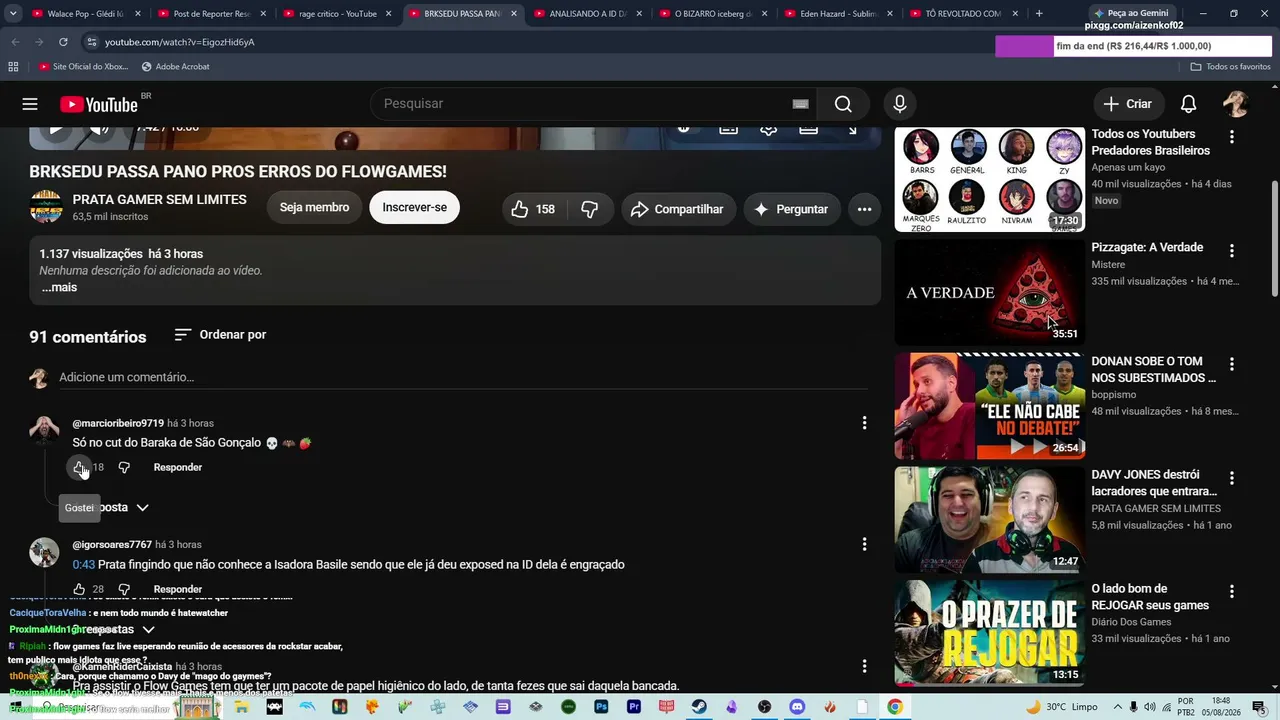
Task: Open the Pizzagate: A Verdade thumbnail
Action: [x=989, y=292]
